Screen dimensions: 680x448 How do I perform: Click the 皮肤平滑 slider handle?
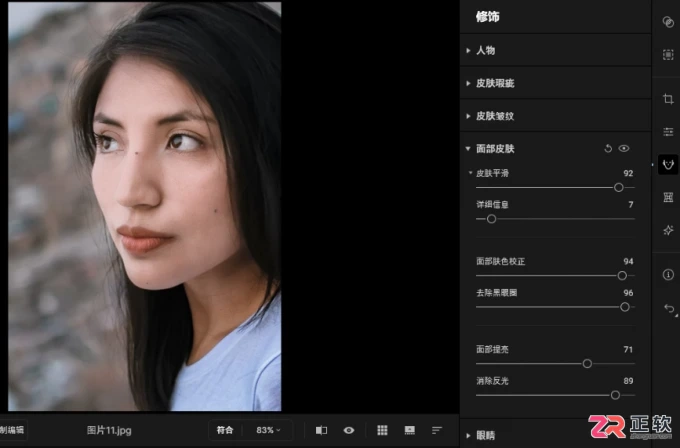pyautogui.click(x=619, y=187)
